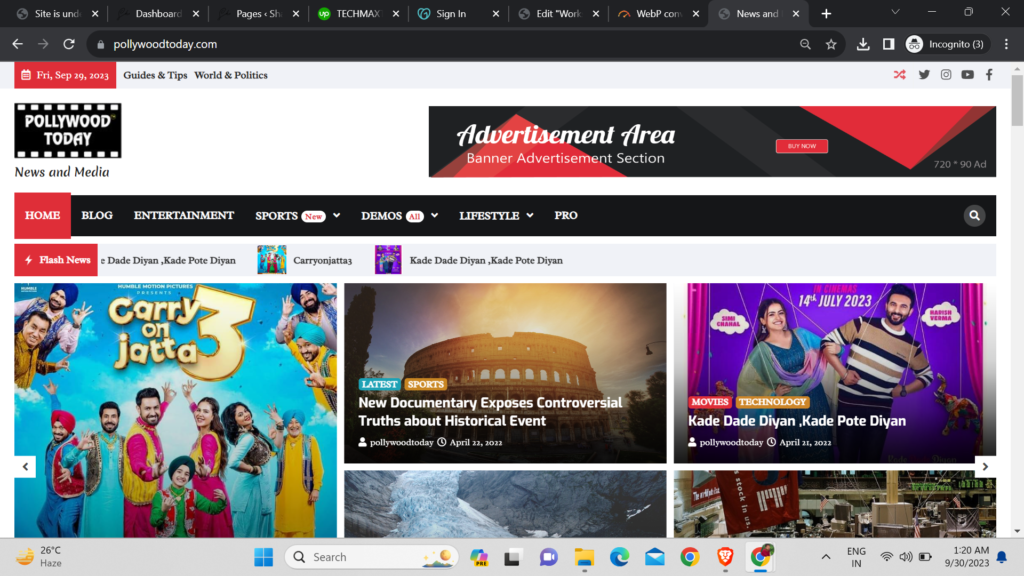Open Guides & Tips link
Image resolution: width=1024 pixels, height=576 pixels.
coord(155,75)
